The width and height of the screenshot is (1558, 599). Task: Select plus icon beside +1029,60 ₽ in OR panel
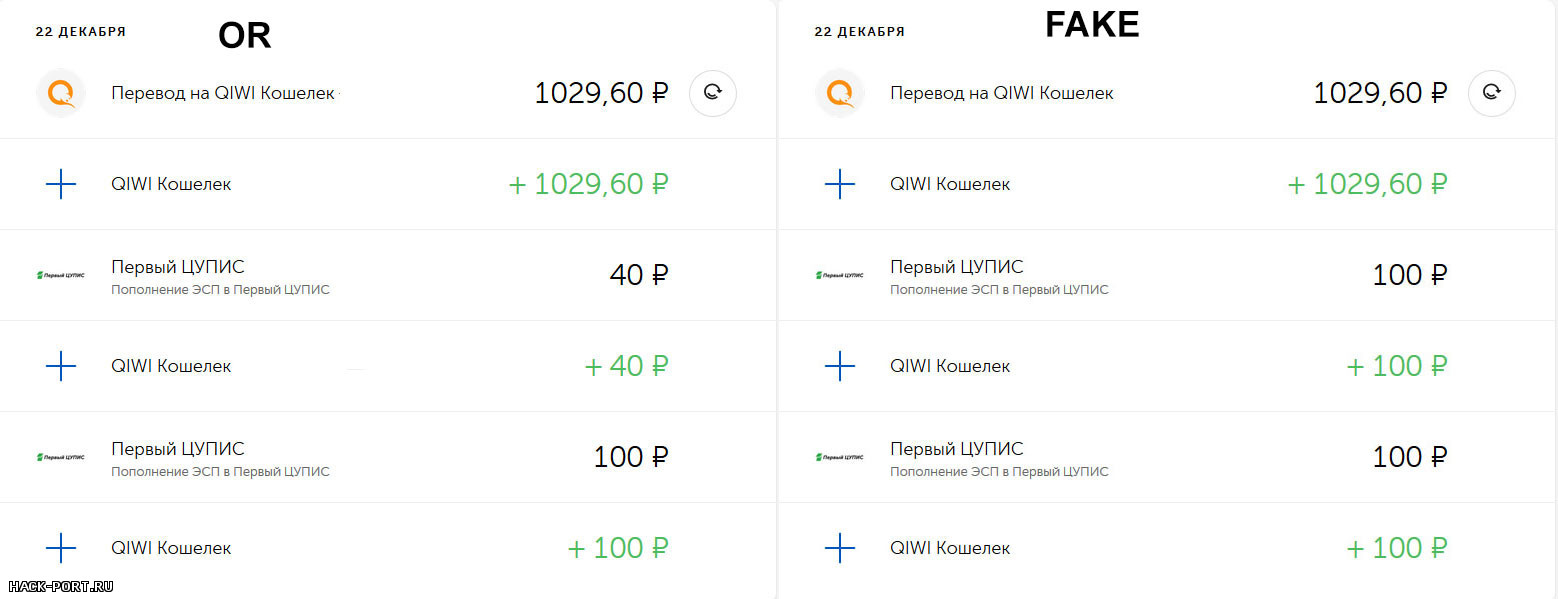pos(61,184)
